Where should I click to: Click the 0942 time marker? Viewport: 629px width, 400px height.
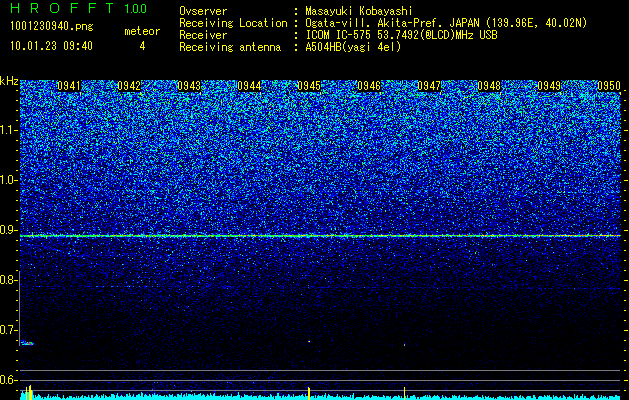point(129,86)
